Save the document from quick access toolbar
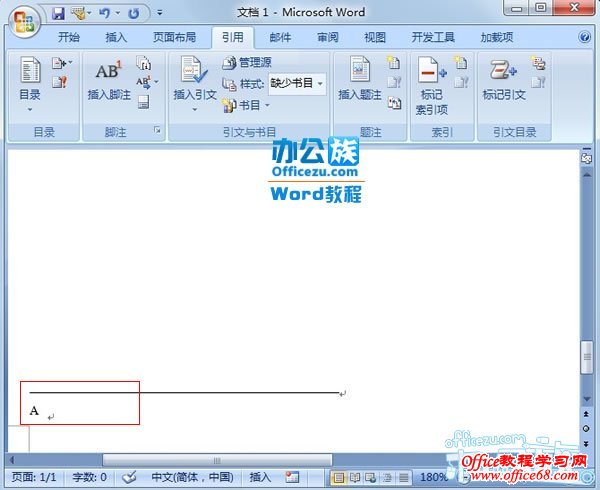This screenshot has height=490, width=600. point(58,14)
